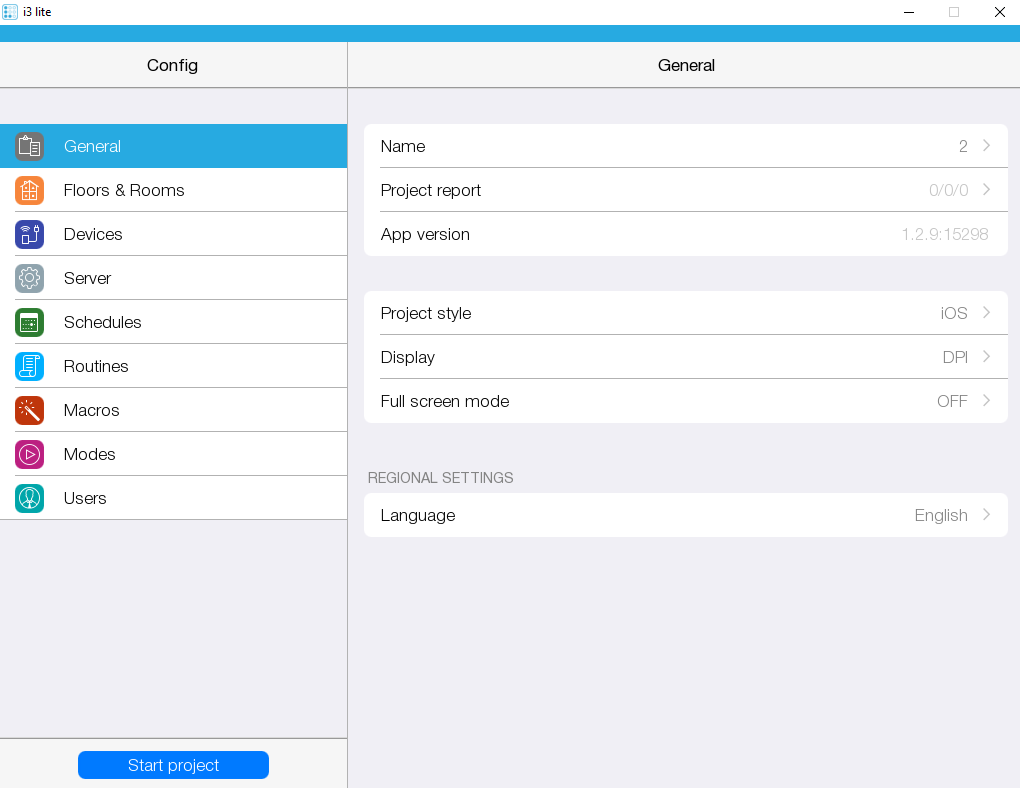Expand the Language selection chevron
Screen dimensions: 1020x788
(986, 515)
